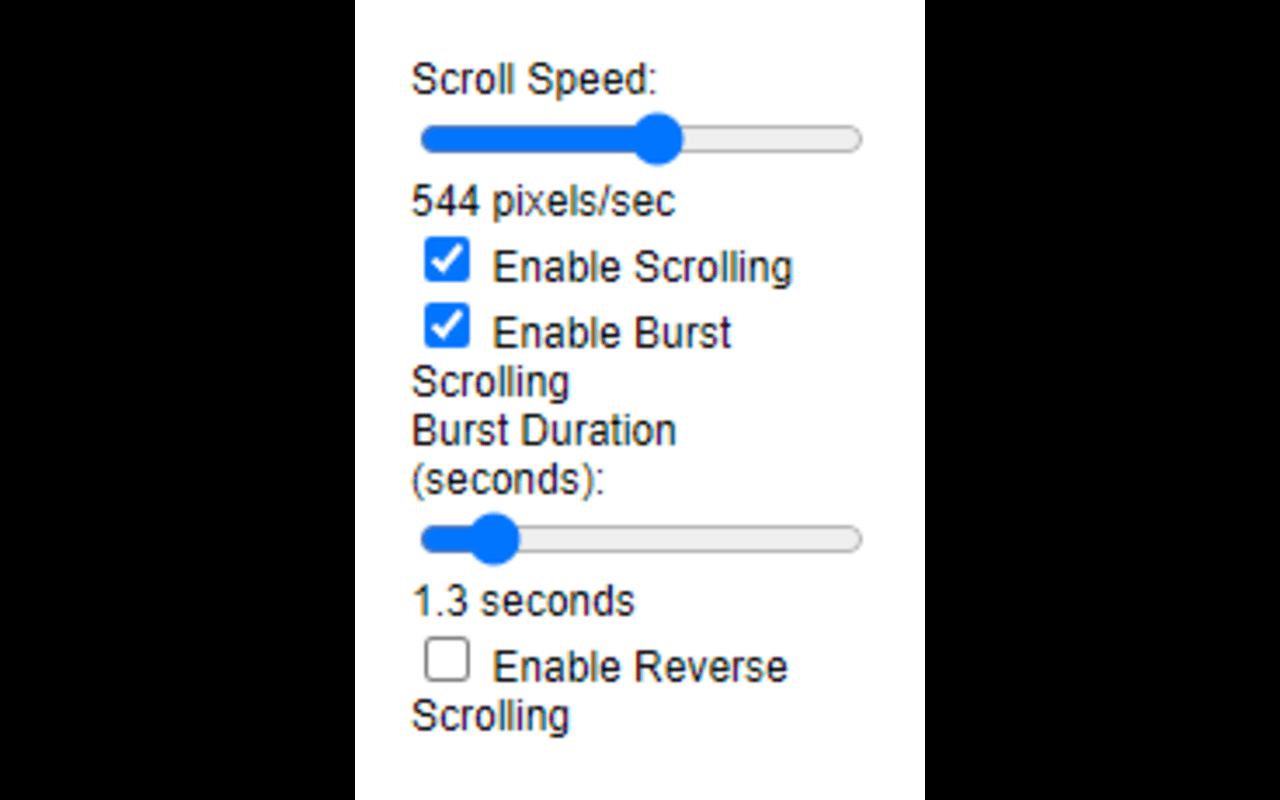The height and width of the screenshot is (800, 1280).
Task: Click the far right of Burst Duration track
Action: 850,539
